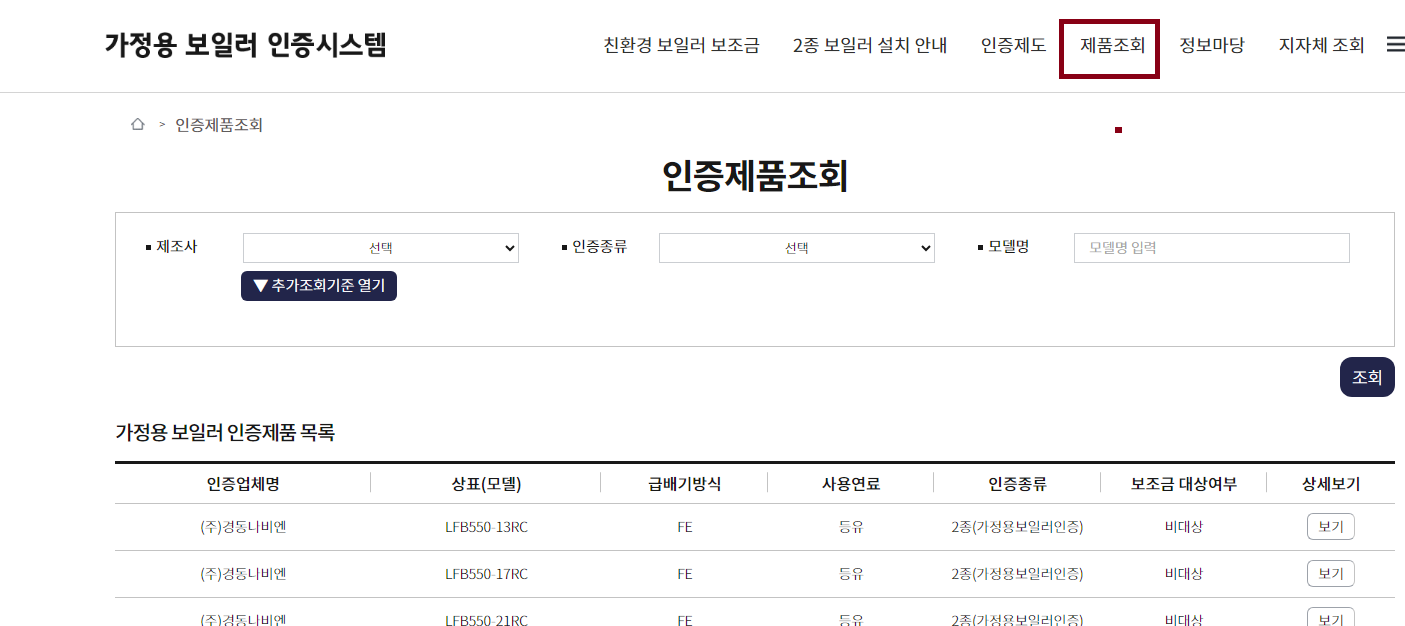Viewport: 1405px width, 626px height.
Task: Click 보기 for model LFB550-13RC
Action: pyautogui.click(x=1330, y=526)
